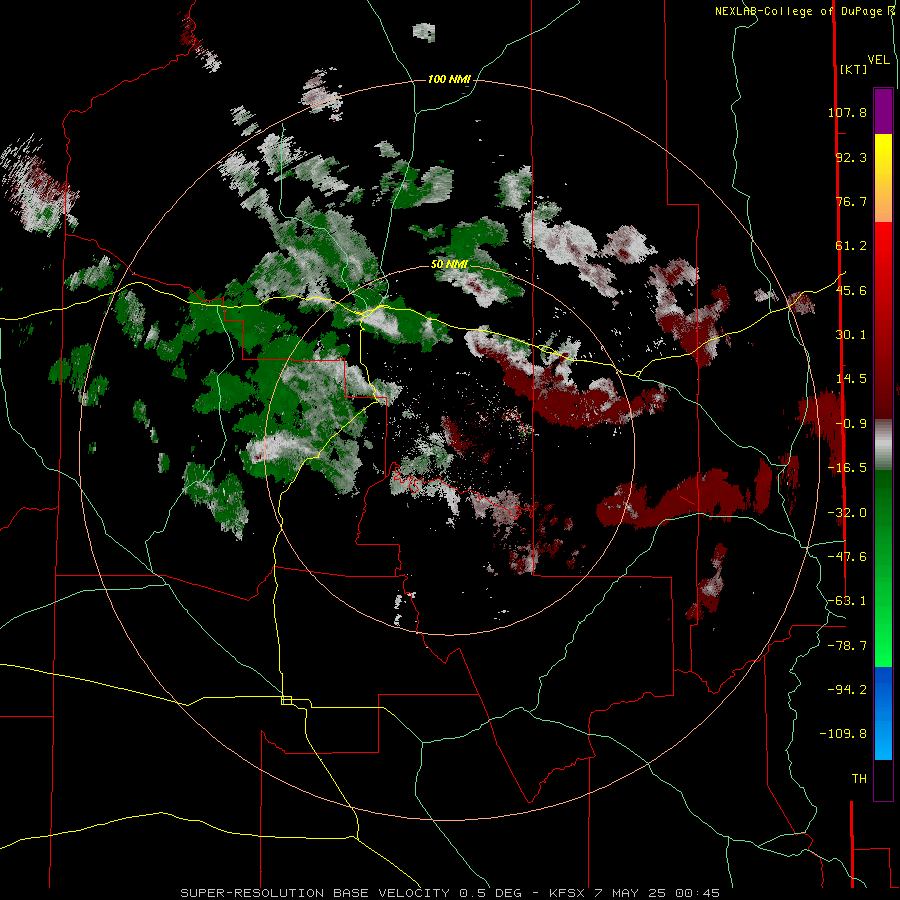Image resolution: width=900 pixels, height=900 pixels.
Task: Select the -109.8 velocity scale value
Action: (843, 734)
